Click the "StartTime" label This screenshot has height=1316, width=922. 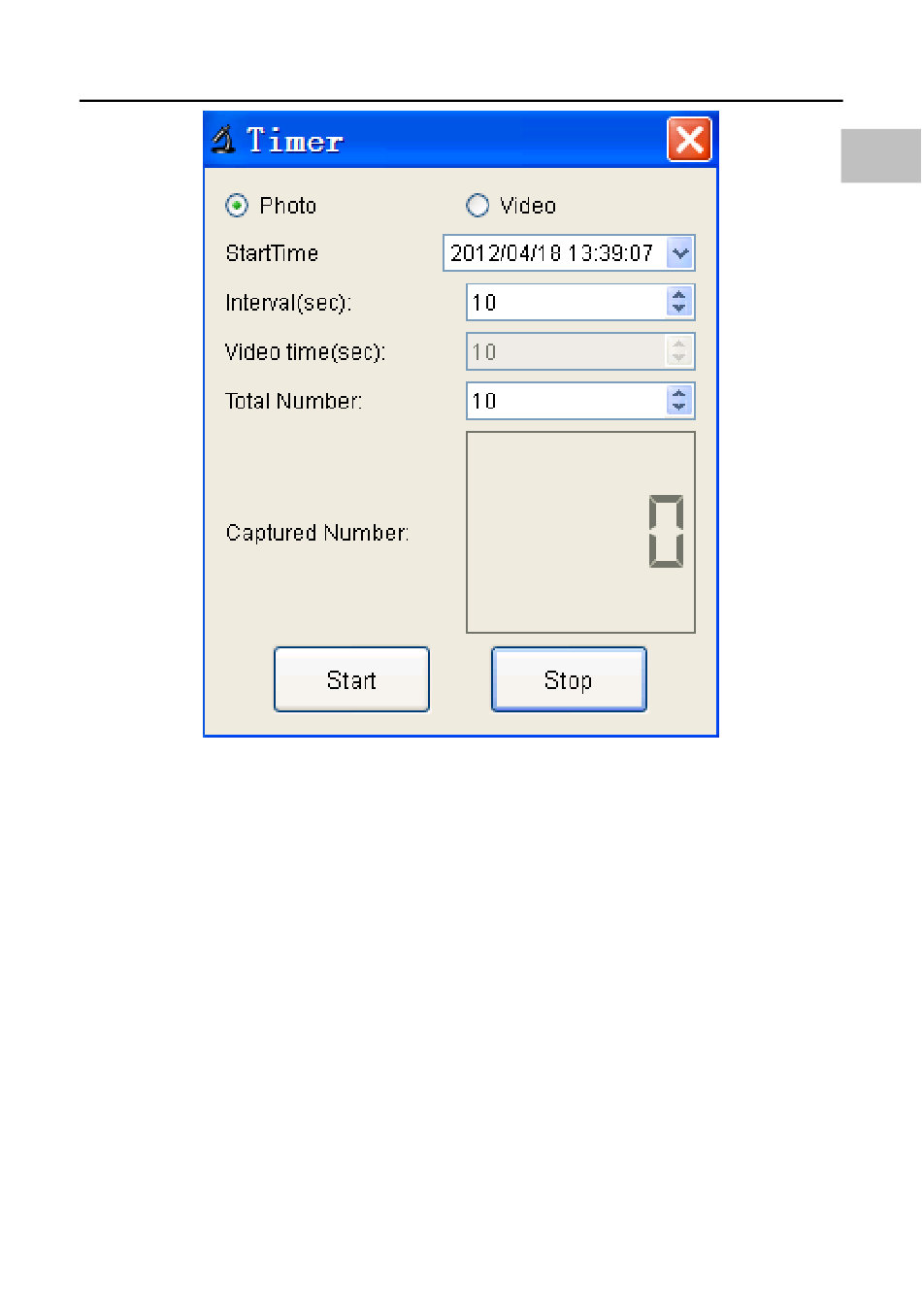272,253
